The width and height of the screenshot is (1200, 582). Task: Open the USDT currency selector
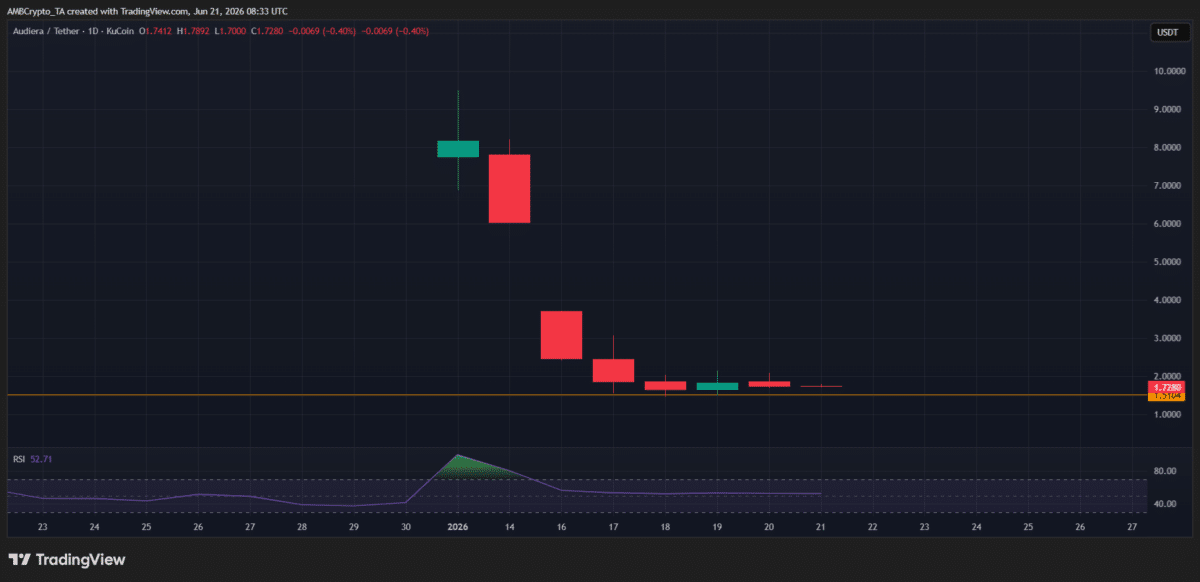1167,33
